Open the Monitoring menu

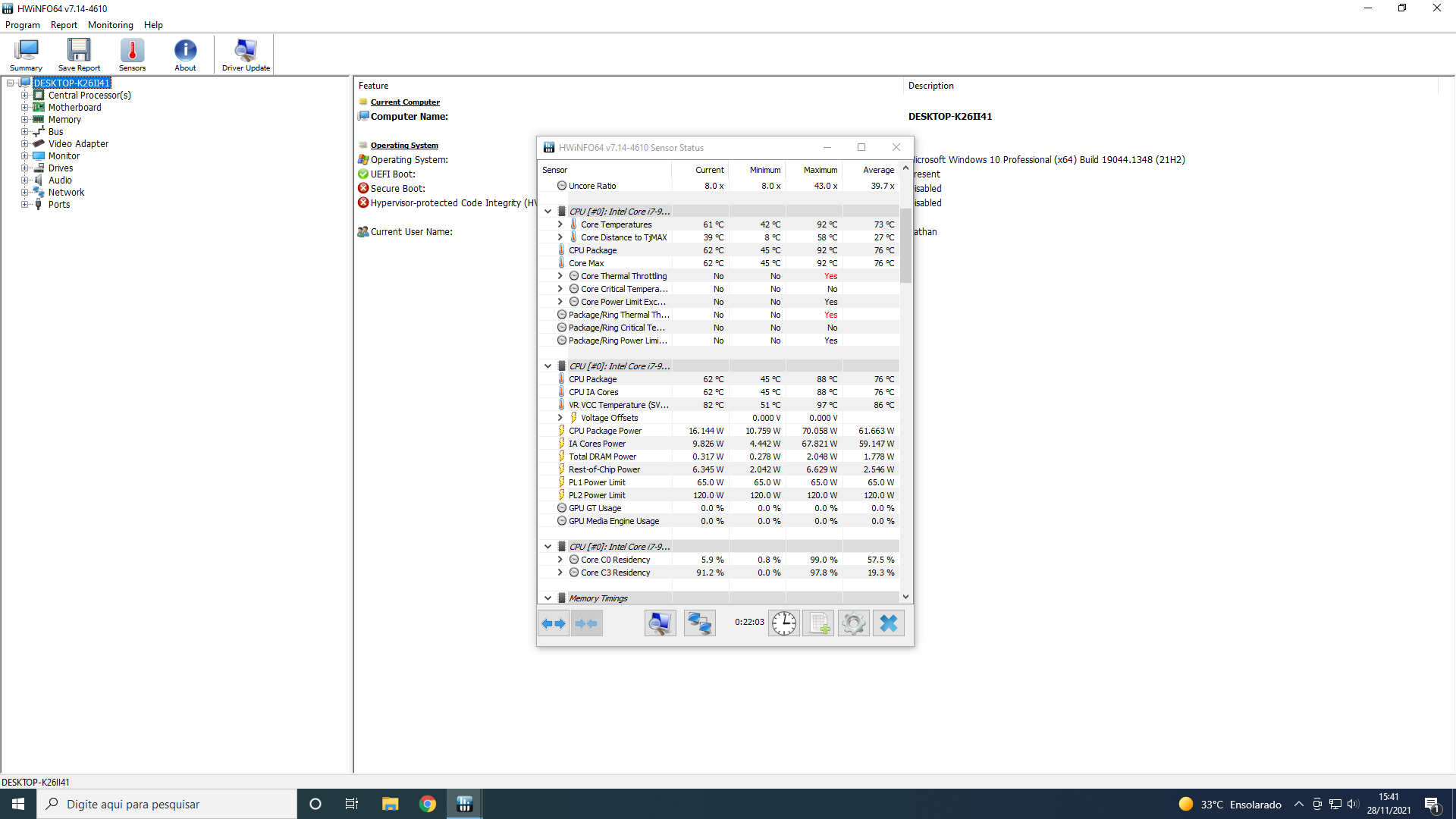pos(110,25)
